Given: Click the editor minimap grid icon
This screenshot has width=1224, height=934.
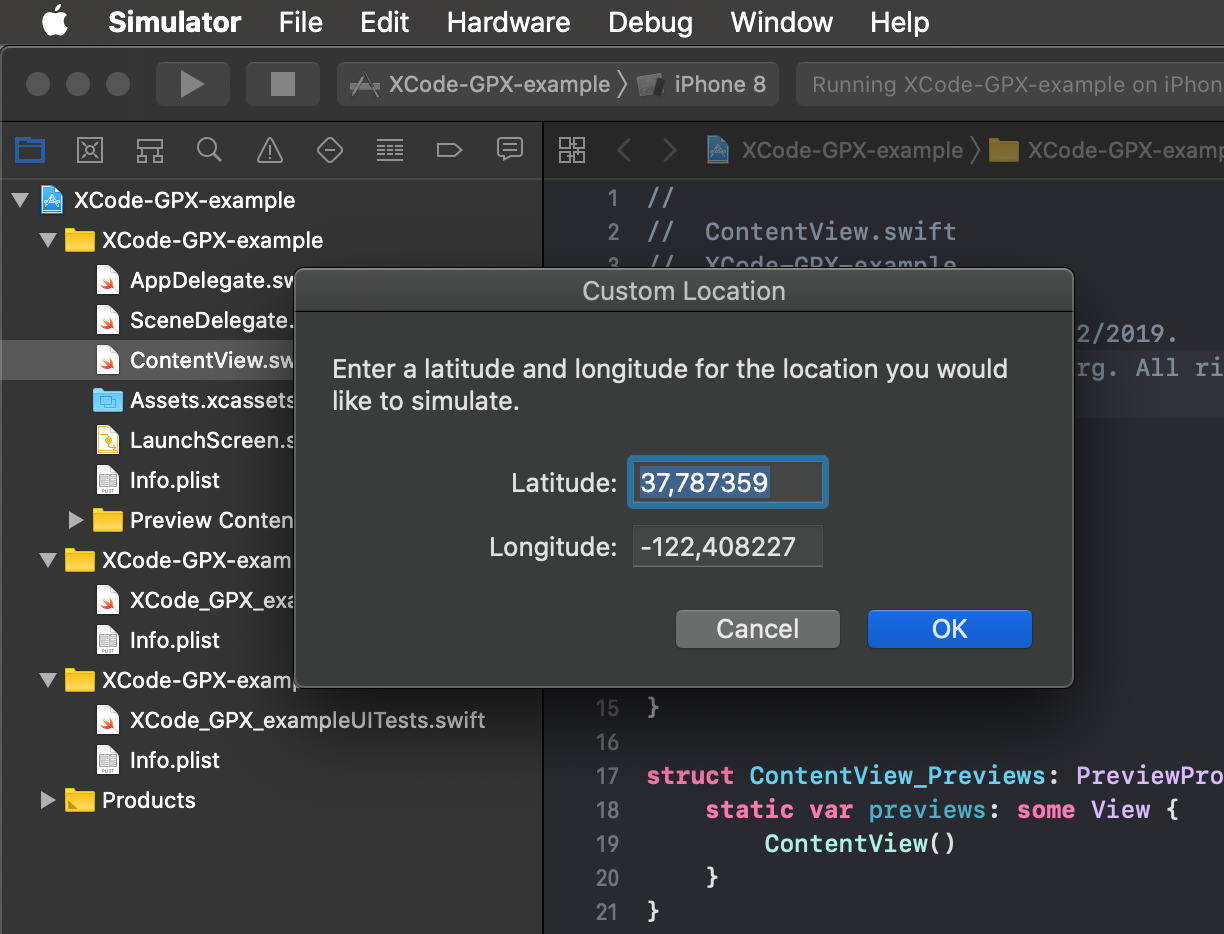Looking at the screenshot, I should click(572, 150).
